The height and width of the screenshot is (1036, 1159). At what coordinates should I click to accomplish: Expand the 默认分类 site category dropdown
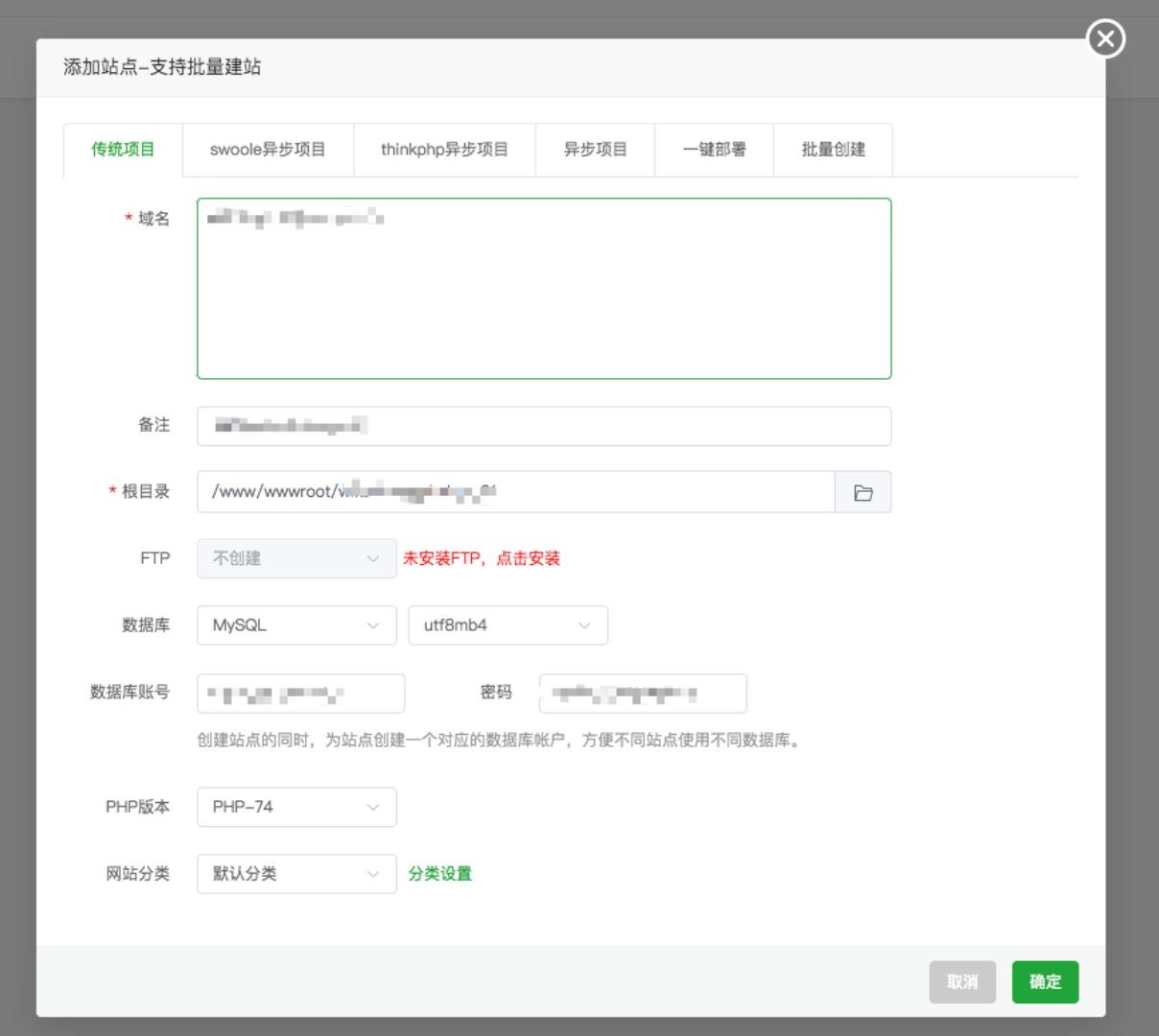[x=296, y=874]
